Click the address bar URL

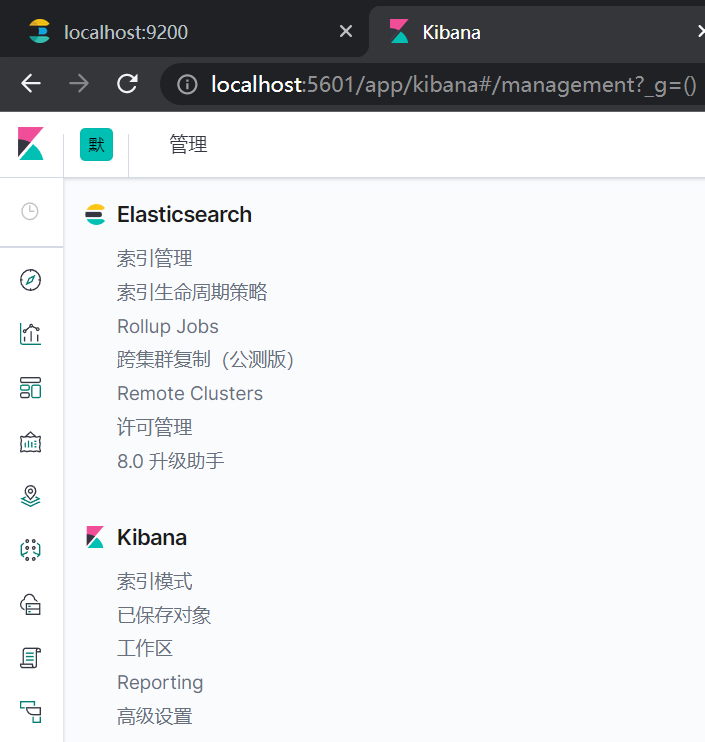[453, 85]
